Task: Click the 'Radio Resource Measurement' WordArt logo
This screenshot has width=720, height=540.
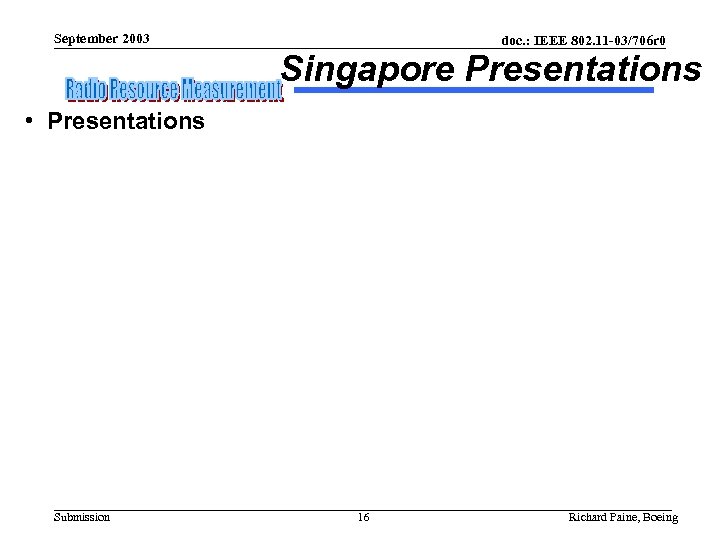Action: click(x=174, y=89)
